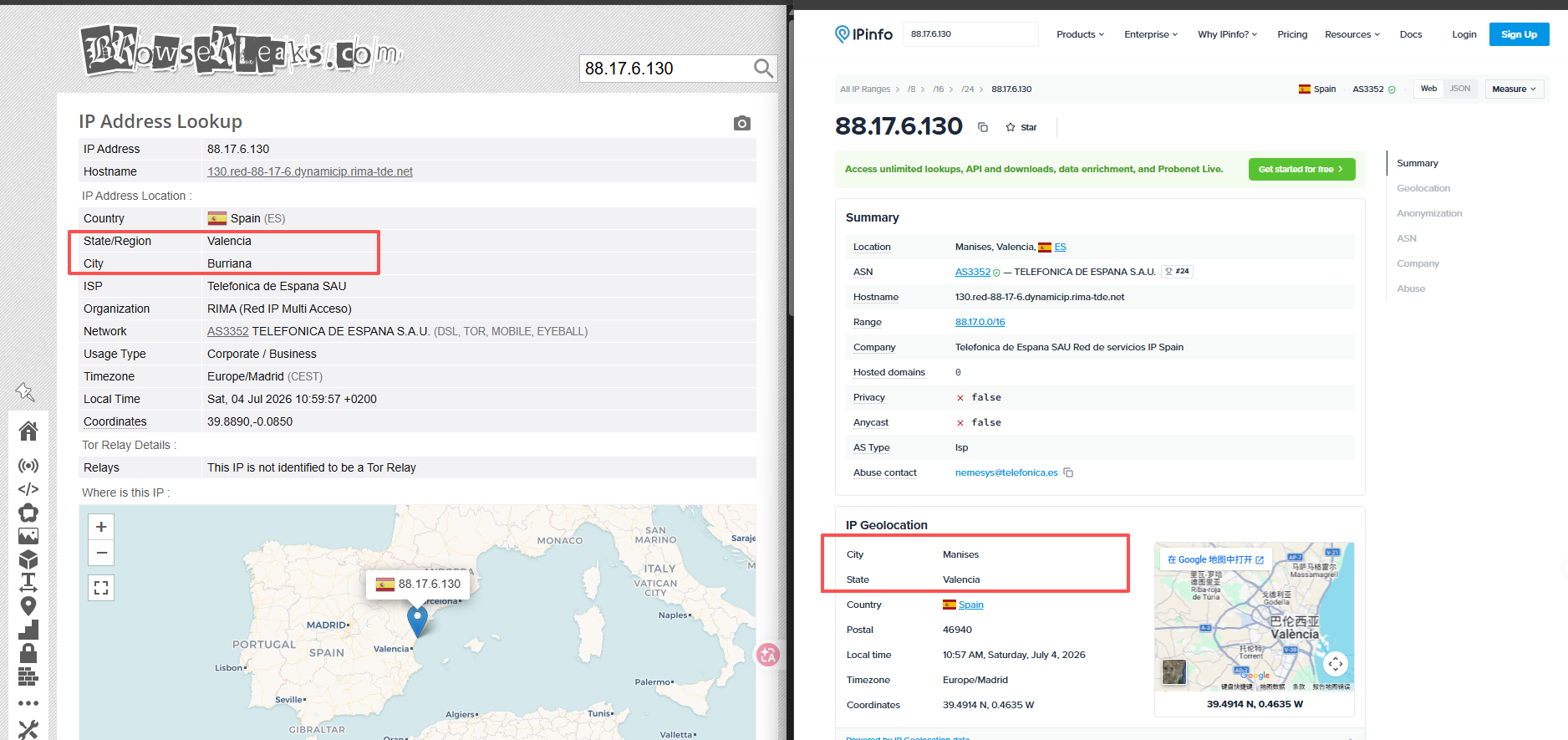The image size is (1568, 740).
Task: Open the three-dots more icon in sidebar
Action: click(x=28, y=703)
